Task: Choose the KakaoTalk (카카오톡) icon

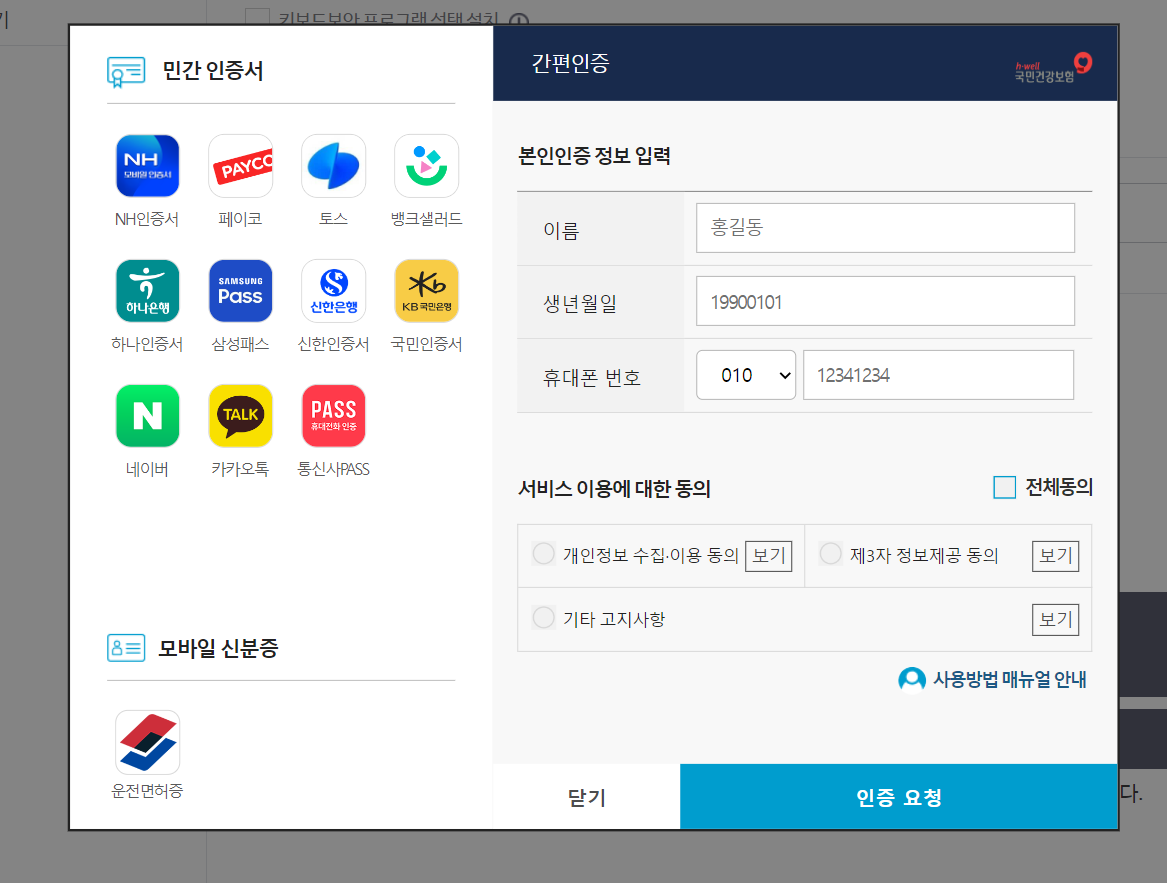Action: click(240, 416)
